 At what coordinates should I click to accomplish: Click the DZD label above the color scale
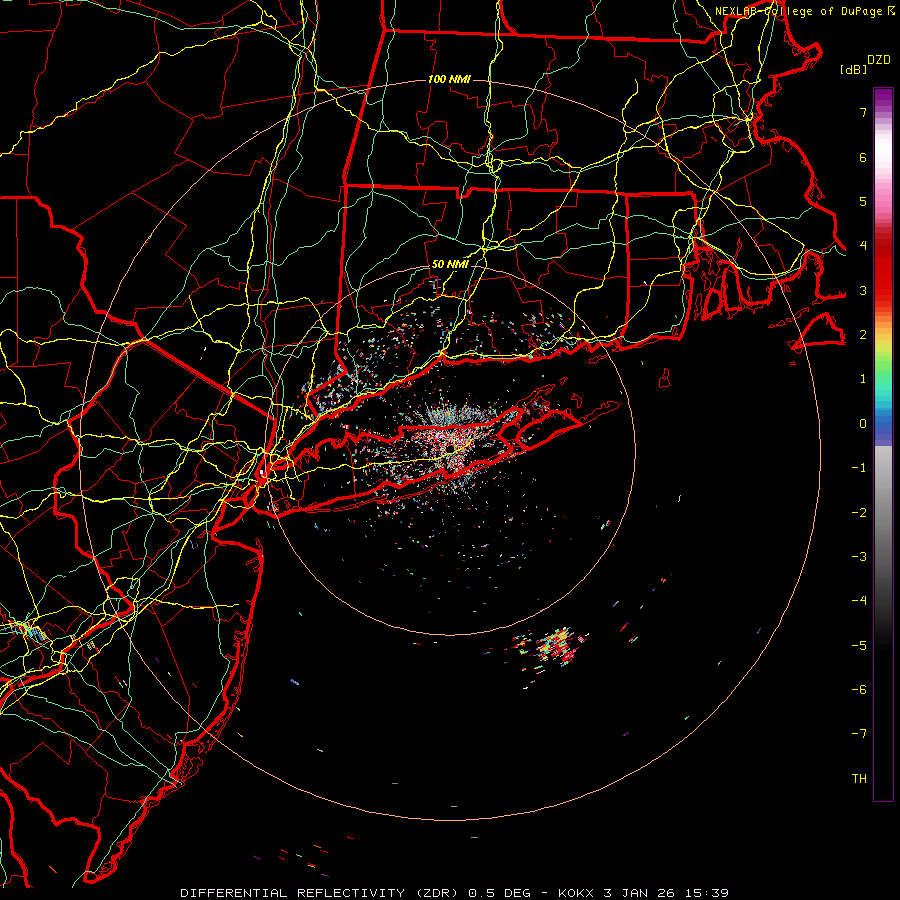(879, 60)
